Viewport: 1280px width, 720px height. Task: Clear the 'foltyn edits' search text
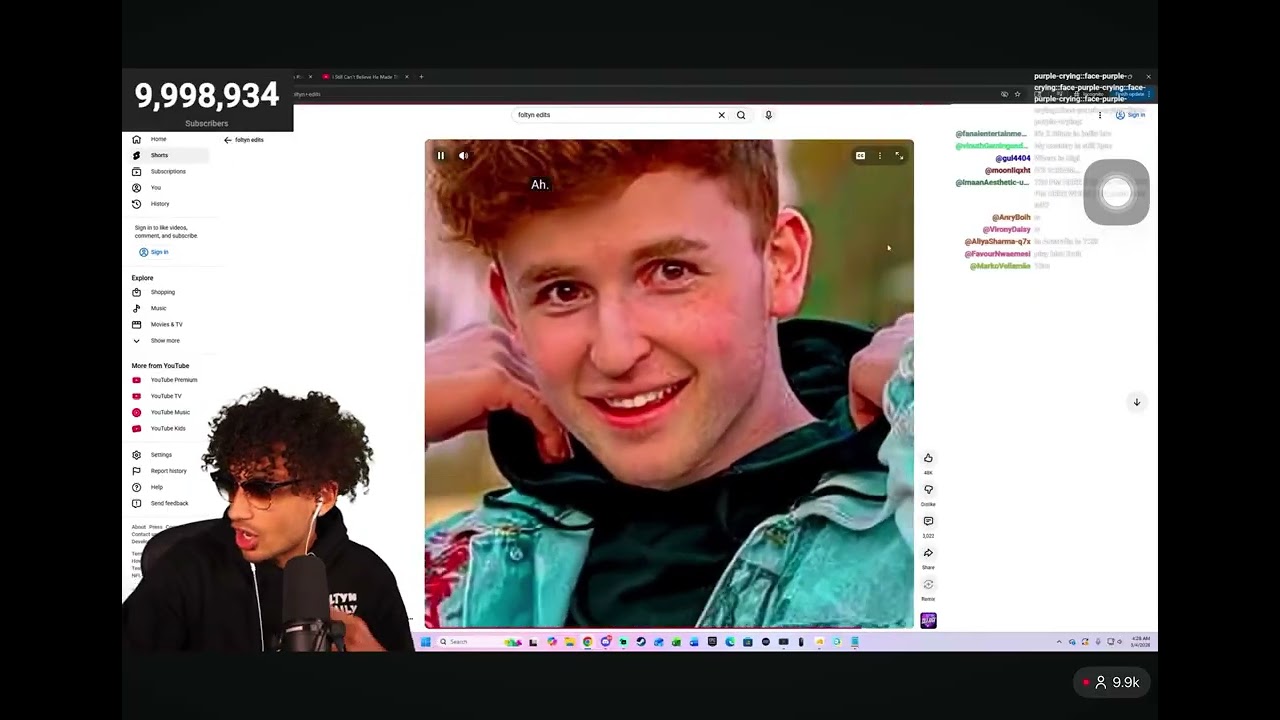721,115
